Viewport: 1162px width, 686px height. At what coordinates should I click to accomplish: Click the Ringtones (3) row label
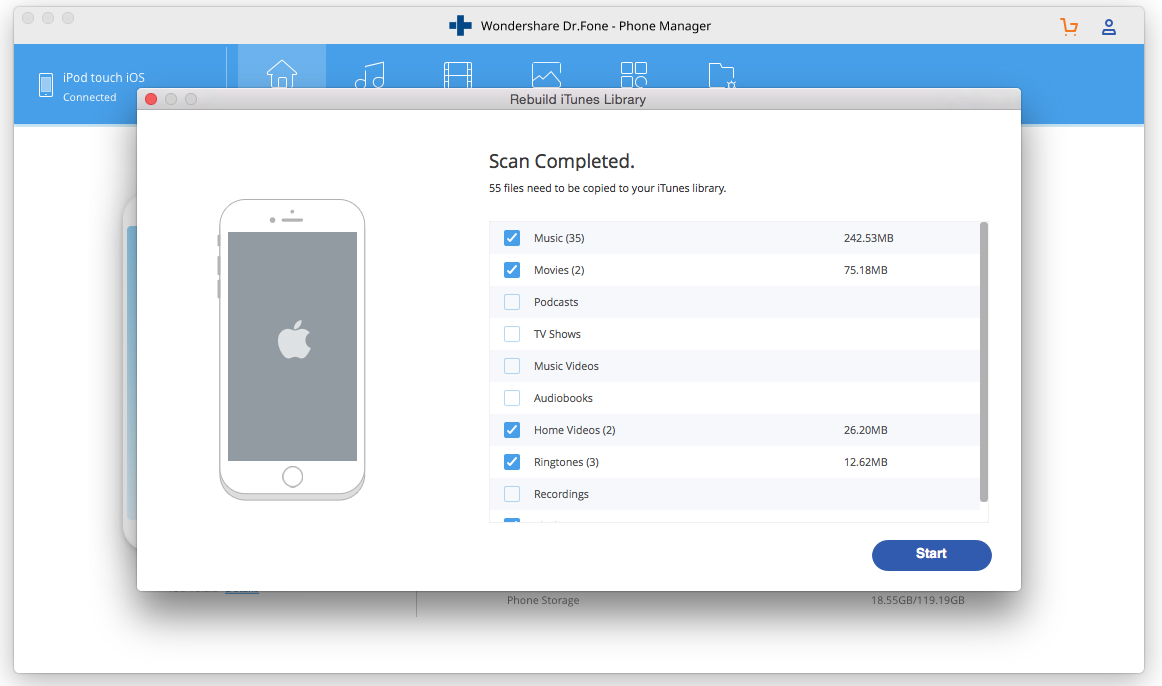pyautogui.click(x=566, y=462)
